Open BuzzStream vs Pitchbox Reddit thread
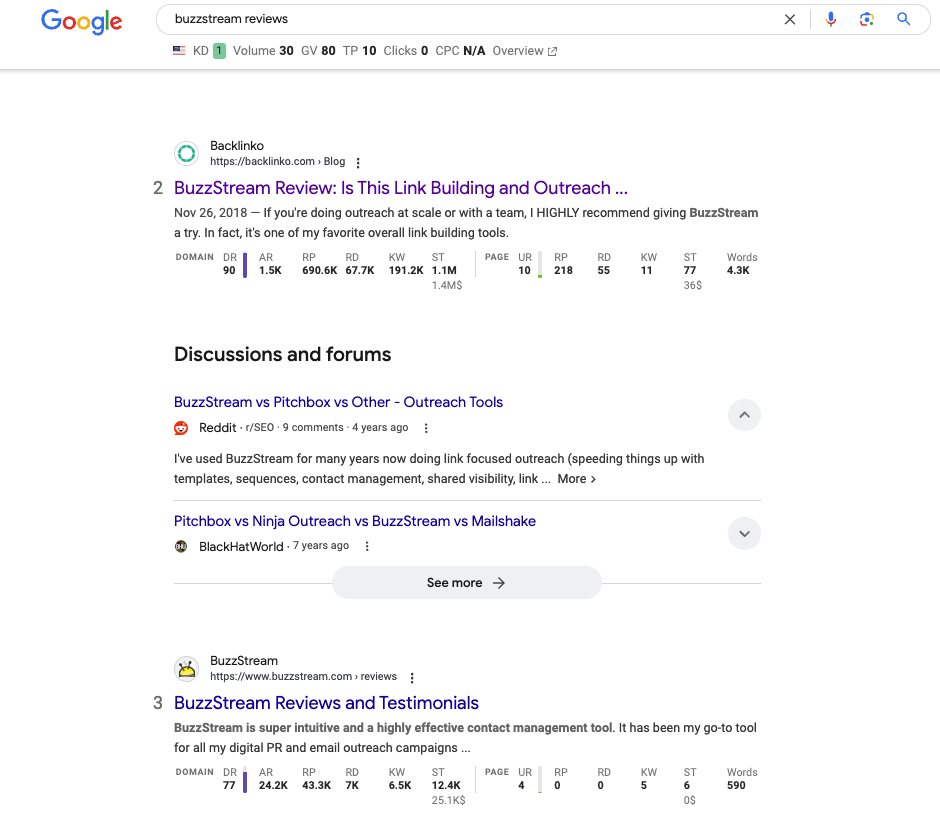 (x=338, y=402)
